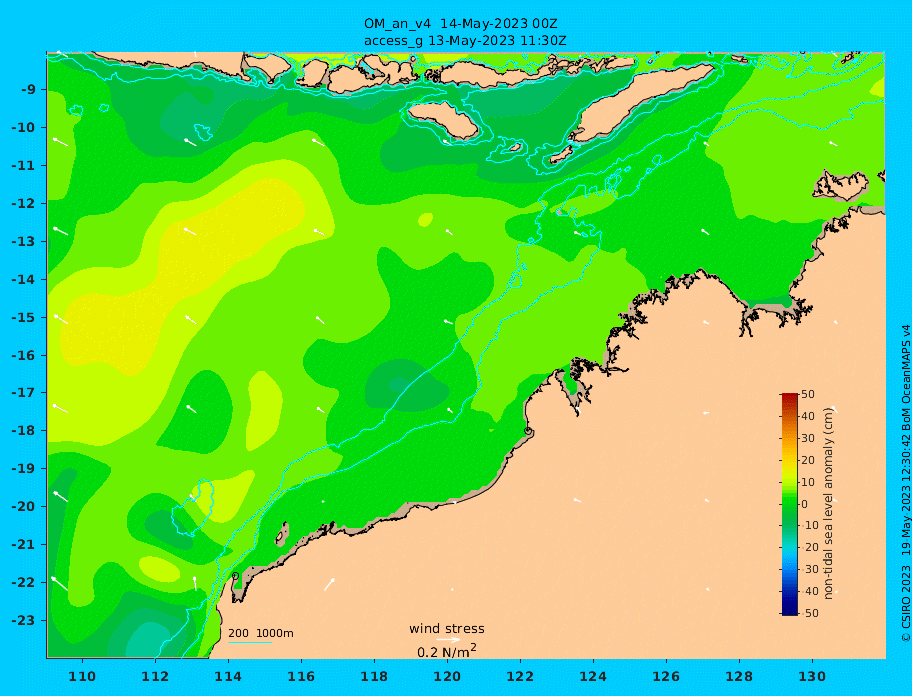Click the CSIRO 2023 BoM OceanMAPS copyright text
The image size is (912, 696).
905,484
